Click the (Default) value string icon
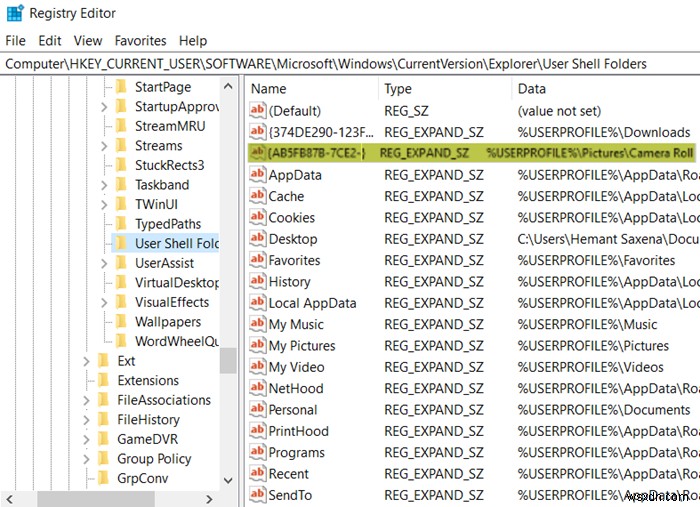This screenshot has width=700, height=507. pyautogui.click(x=258, y=110)
